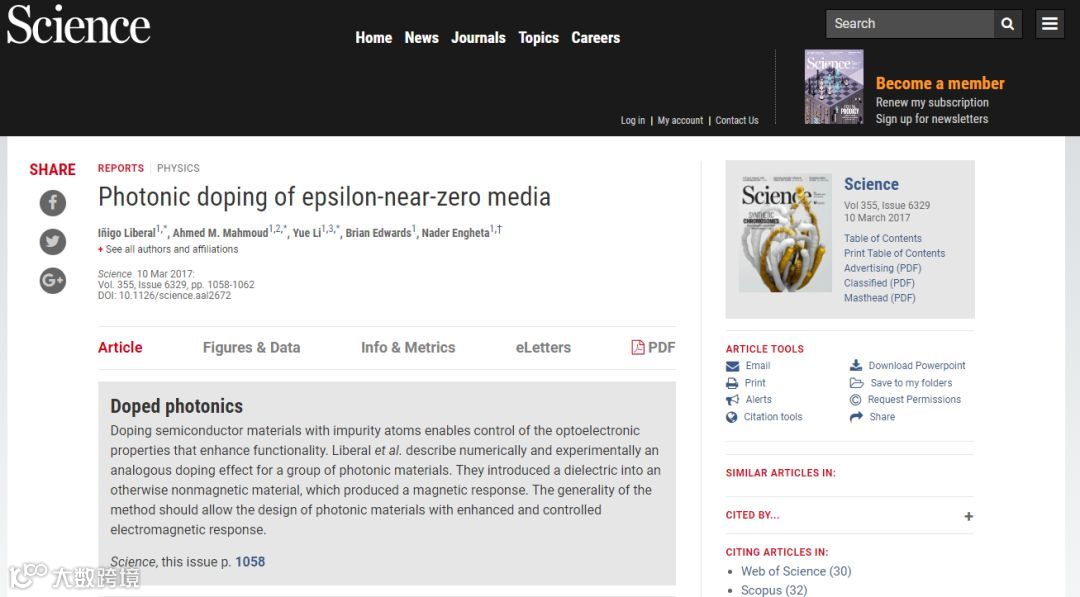Click page 1058 link
The width and height of the screenshot is (1080, 597).
pos(250,561)
